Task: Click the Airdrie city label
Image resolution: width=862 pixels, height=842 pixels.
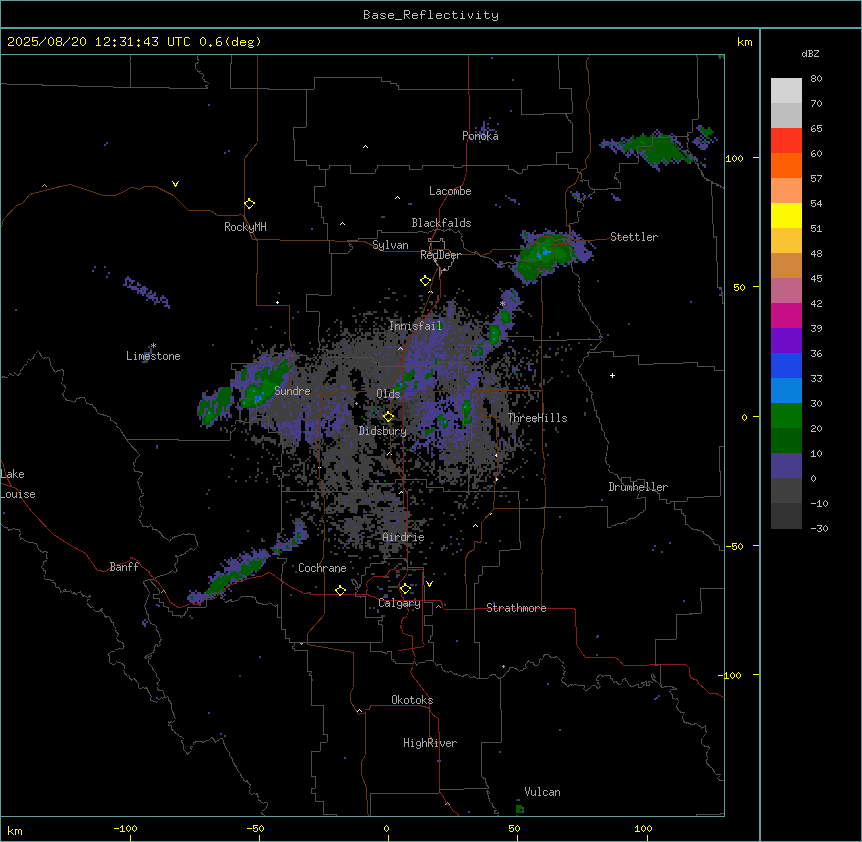Action: [x=404, y=537]
